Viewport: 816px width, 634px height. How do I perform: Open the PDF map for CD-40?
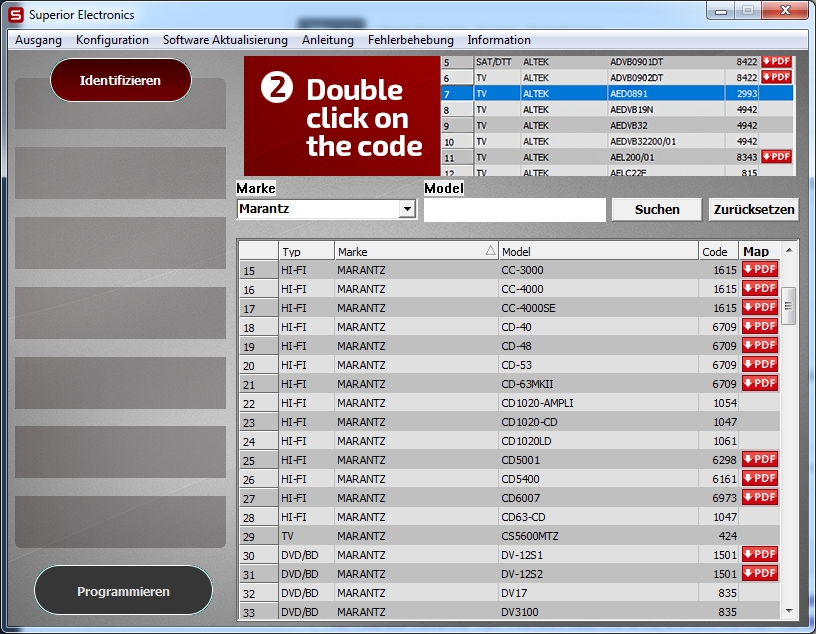(x=760, y=326)
